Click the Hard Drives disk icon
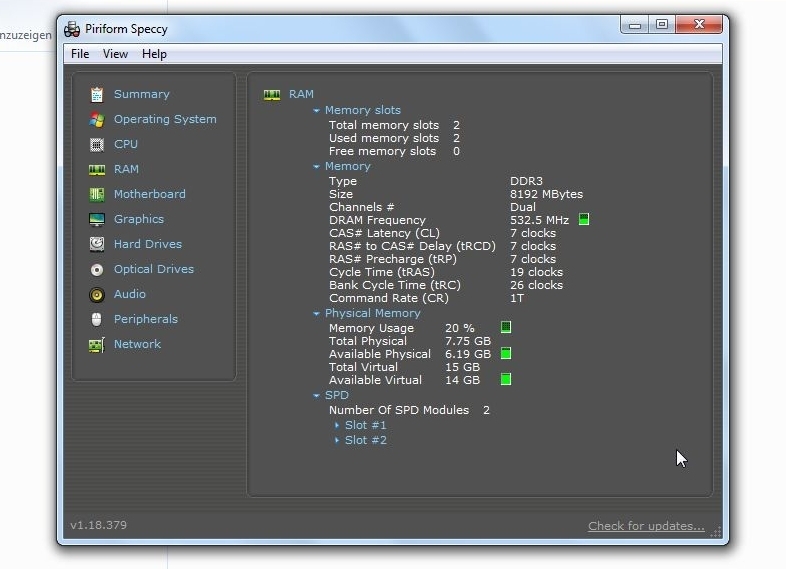 point(97,244)
